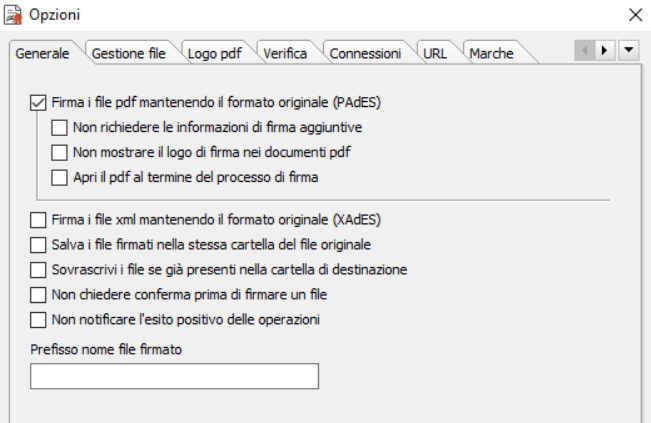Viewport: 651px width, 423px height.
Task: Check Sovrascrivi i file se già presenti
Action: [38, 270]
